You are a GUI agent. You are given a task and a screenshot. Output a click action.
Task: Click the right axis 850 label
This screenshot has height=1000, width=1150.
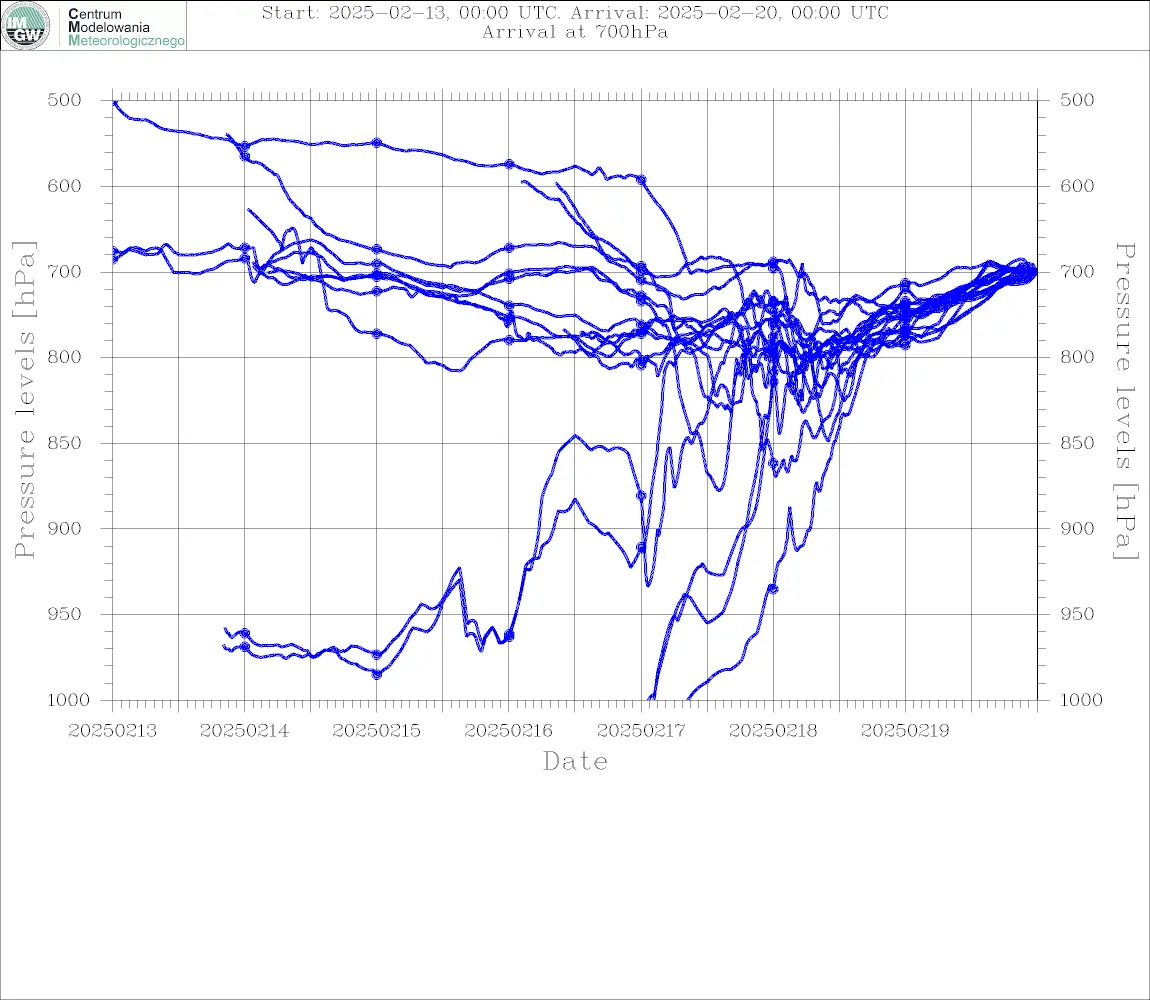1077,442
